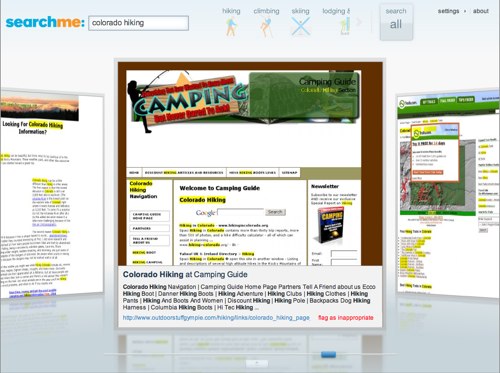Select the left 'Looking For Colorado Hiking' preview

pos(52,193)
